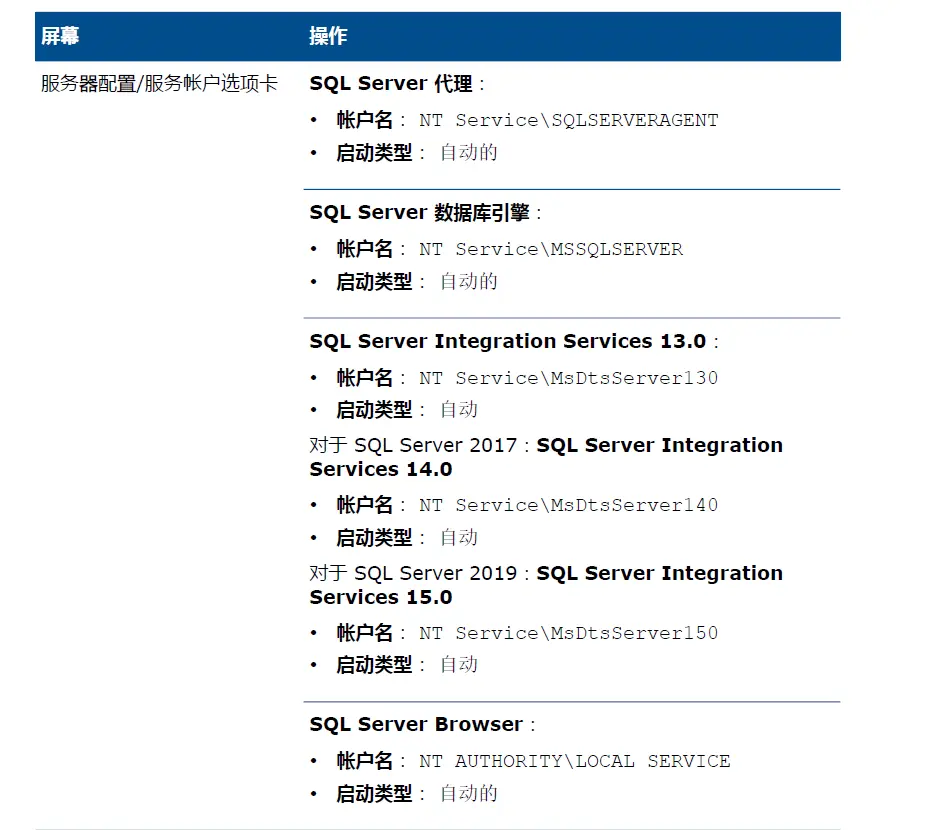
Task: Click the SQL Server 代理 heading
Action: tap(392, 83)
